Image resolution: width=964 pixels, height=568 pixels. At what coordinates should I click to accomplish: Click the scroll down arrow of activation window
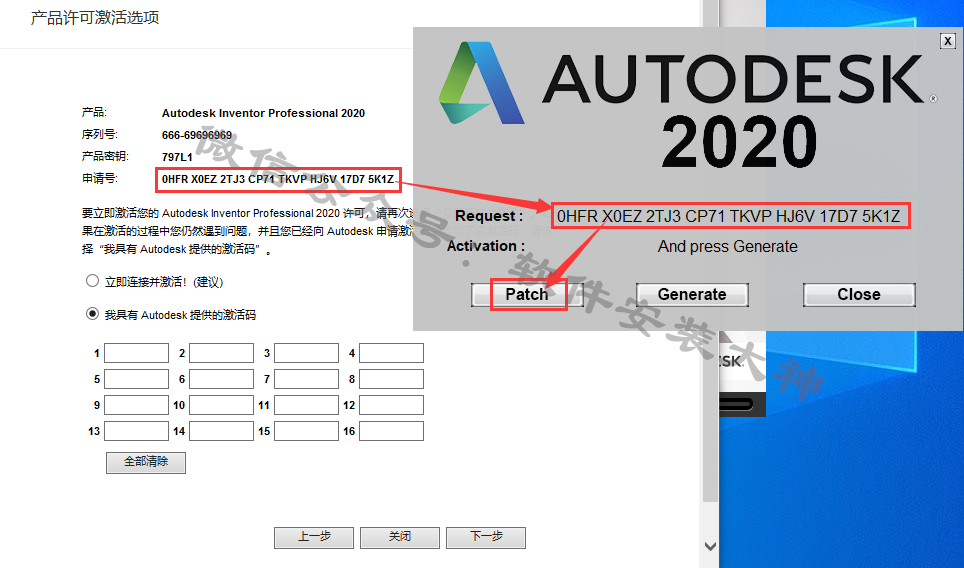[710, 546]
